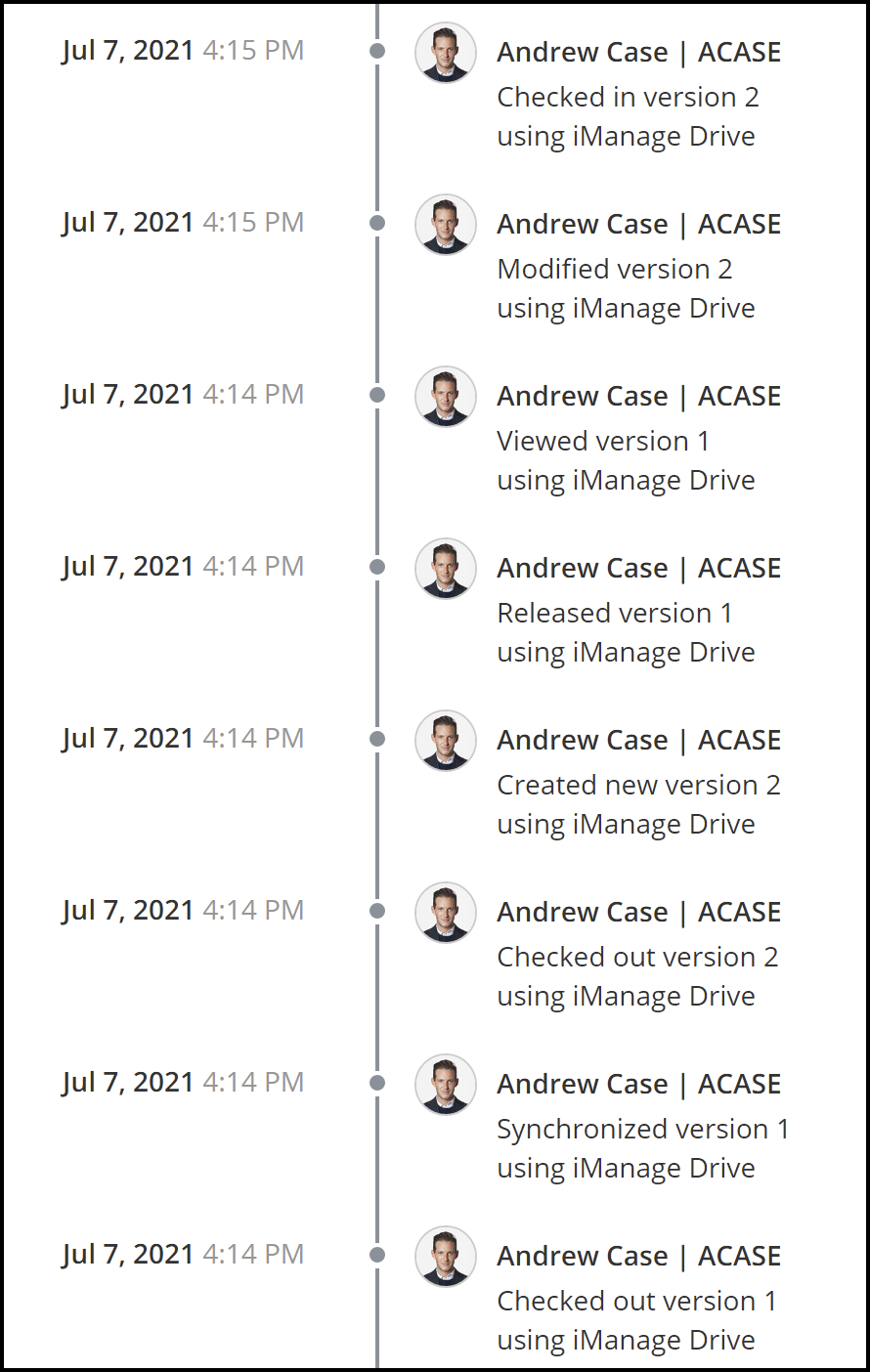
Task: Click the avatar beside 'Checked out version 1'
Action: click(445, 1257)
